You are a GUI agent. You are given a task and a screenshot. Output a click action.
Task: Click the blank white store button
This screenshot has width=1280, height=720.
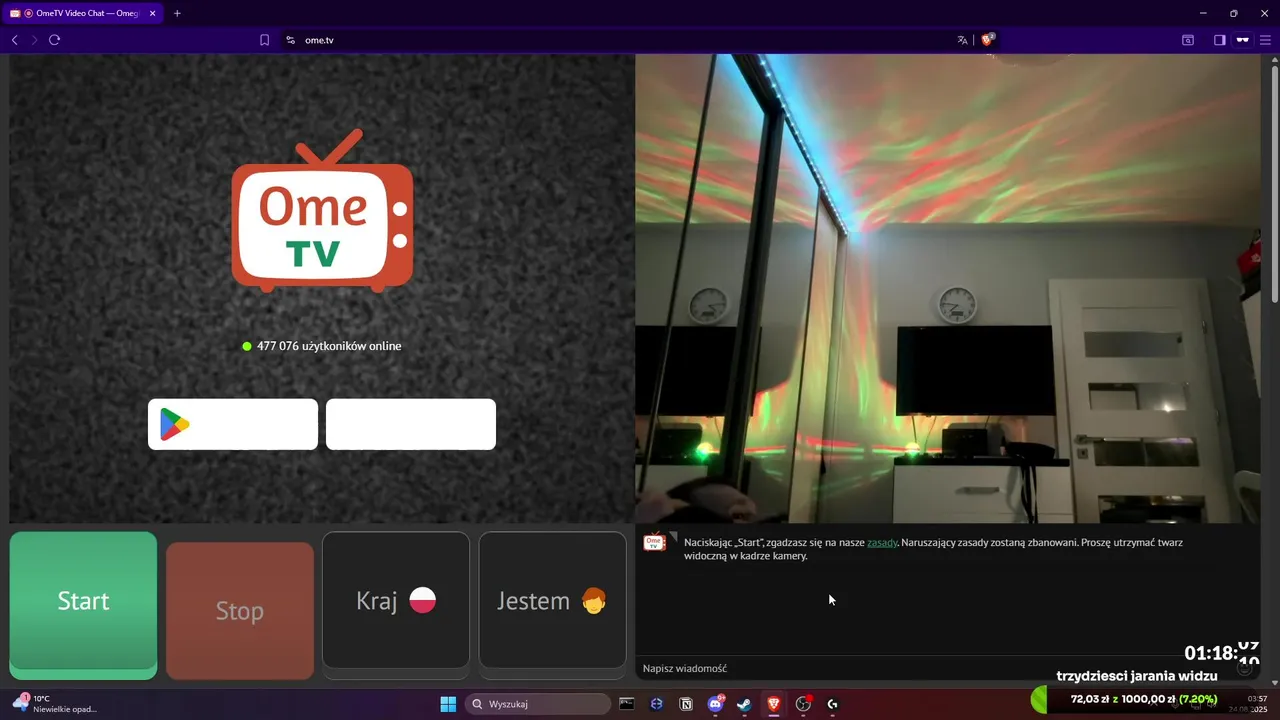pos(411,424)
